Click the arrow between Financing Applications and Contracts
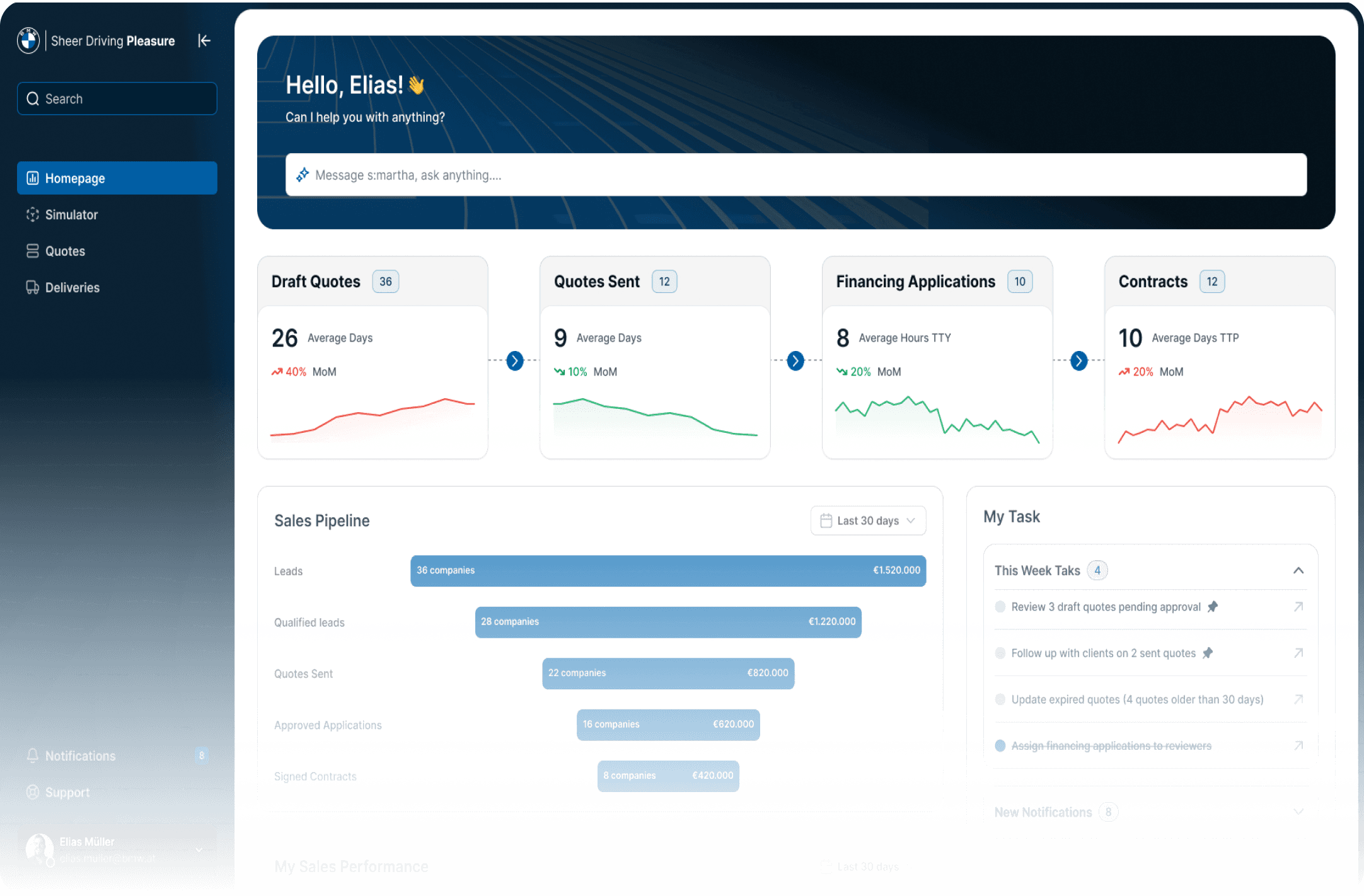 [1079, 360]
